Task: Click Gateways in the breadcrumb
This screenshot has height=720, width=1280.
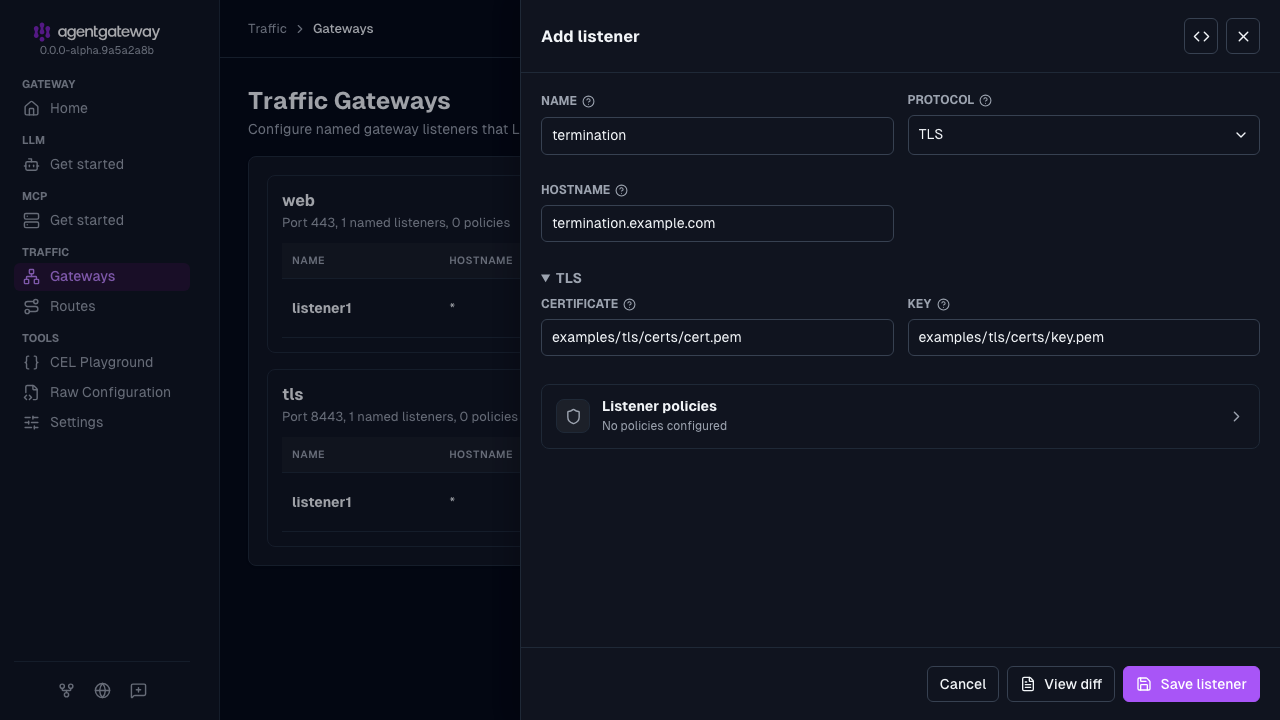Action: 343,28
